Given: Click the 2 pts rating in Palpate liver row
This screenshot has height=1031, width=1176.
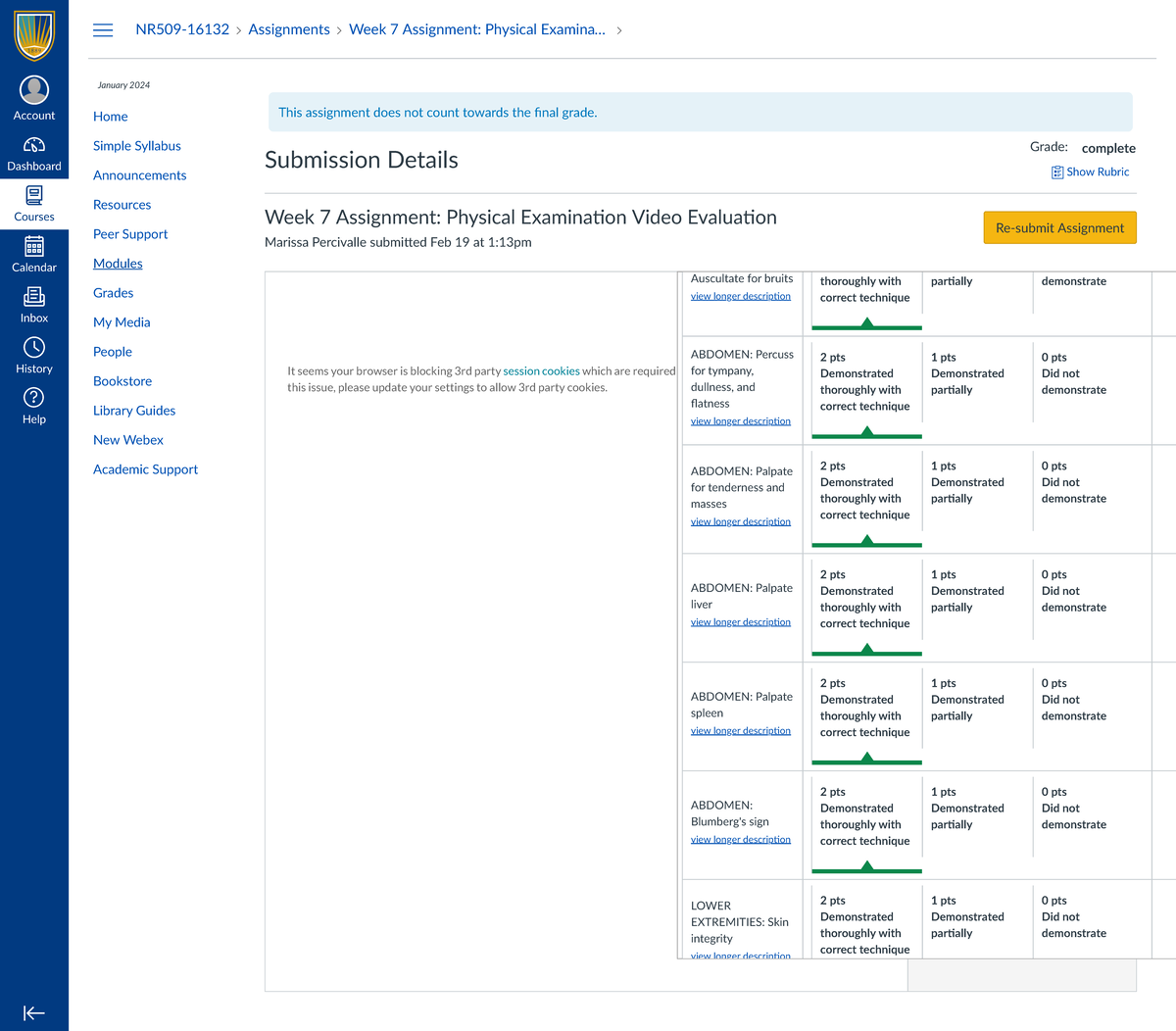Looking at the screenshot, I should [x=867, y=609].
